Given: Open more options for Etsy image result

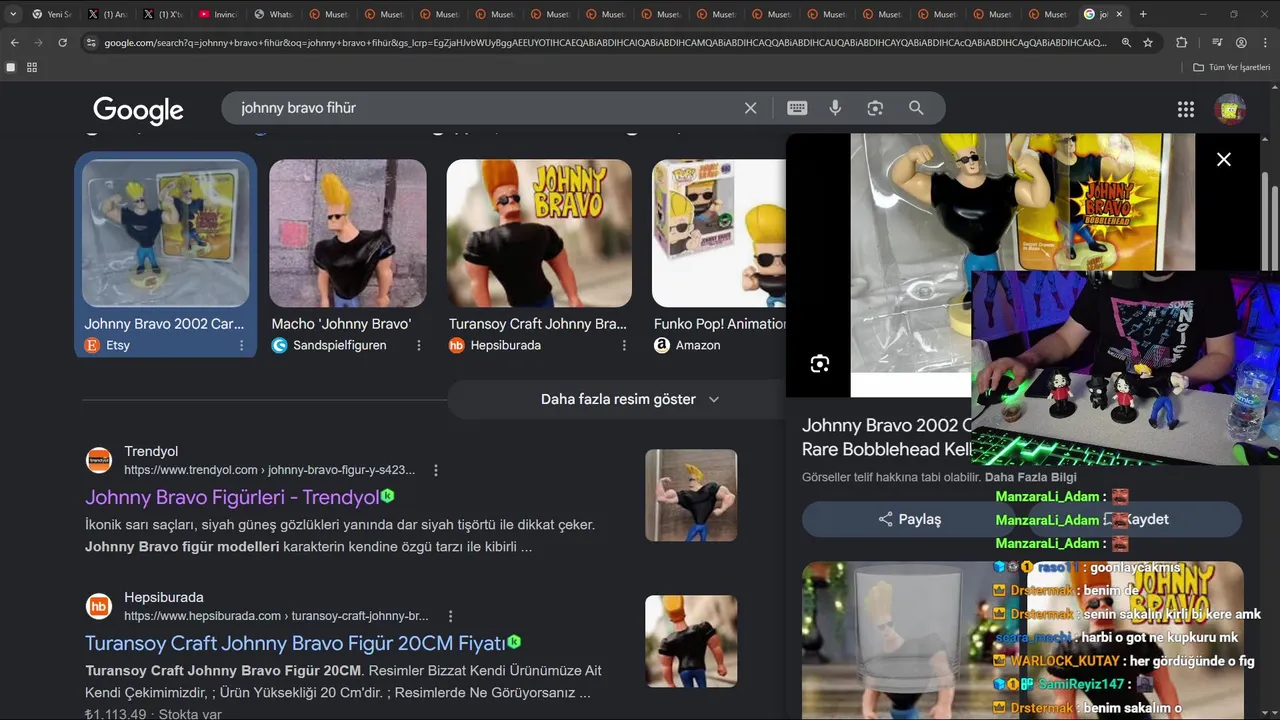Looking at the screenshot, I should pyautogui.click(x=241, y=345).
